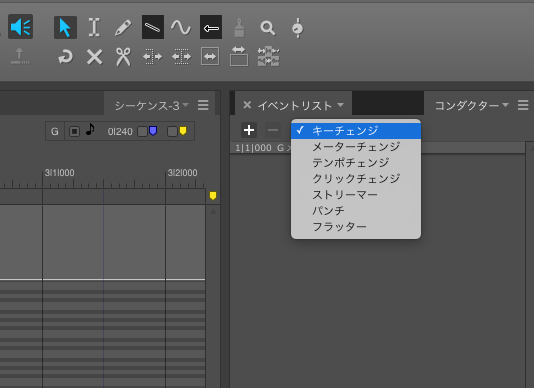Choose フラッター from the menu
Viewport: 534px width, 388px height.
356,227
